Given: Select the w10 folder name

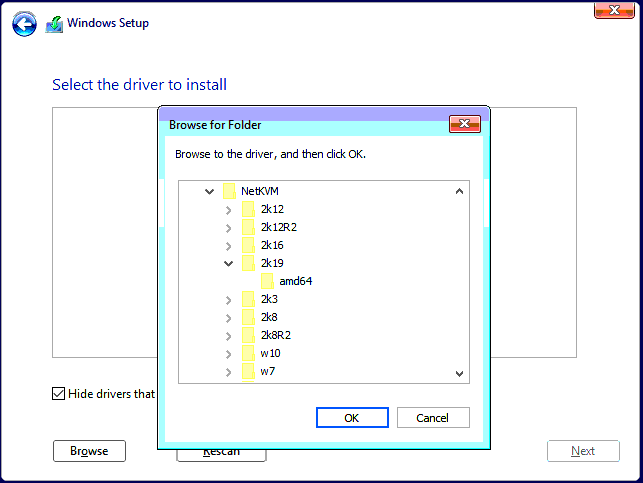Looking at the screenshot, I should point(270,353).
